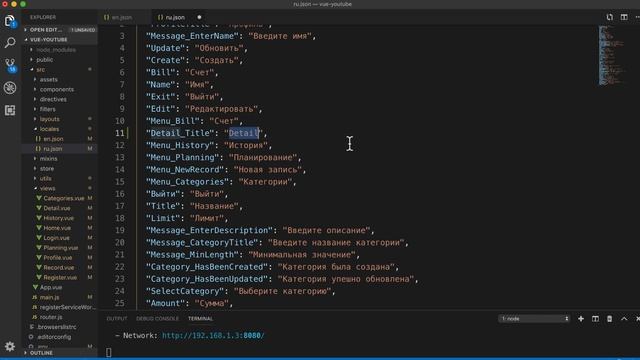
Task: Open the Search view icon
Action: pos(10,42)
